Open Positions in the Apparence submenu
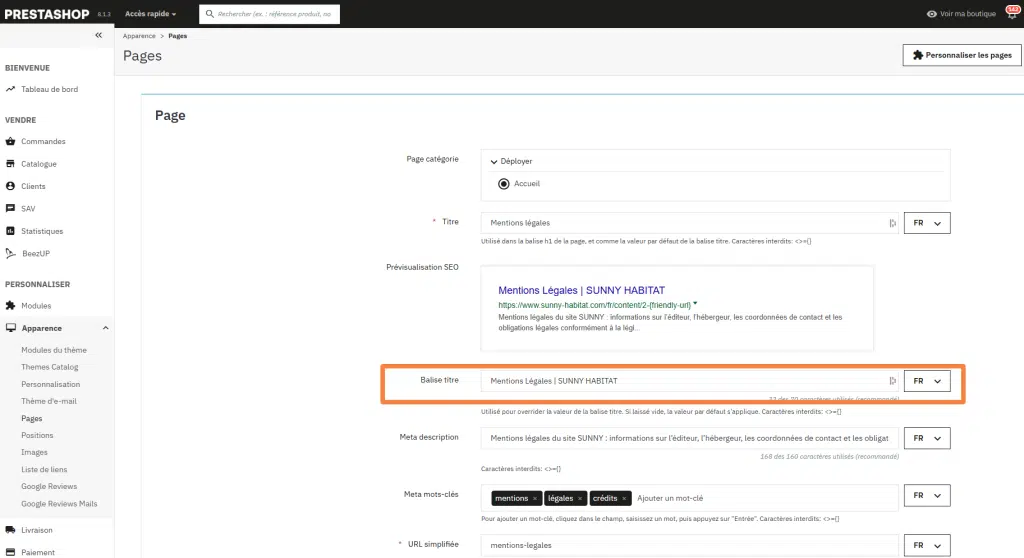 click(x=37, y=435)
